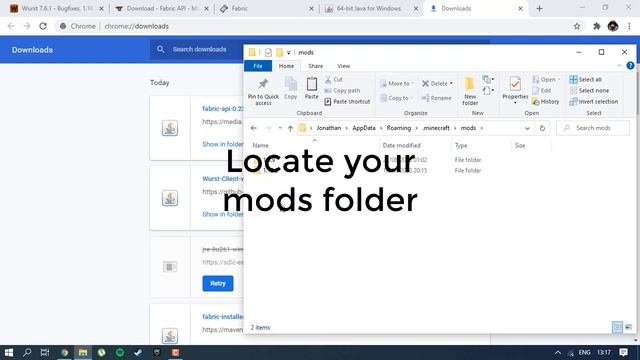Switch Explorer to details view icon
640x360 pixels.
point(617,327)
